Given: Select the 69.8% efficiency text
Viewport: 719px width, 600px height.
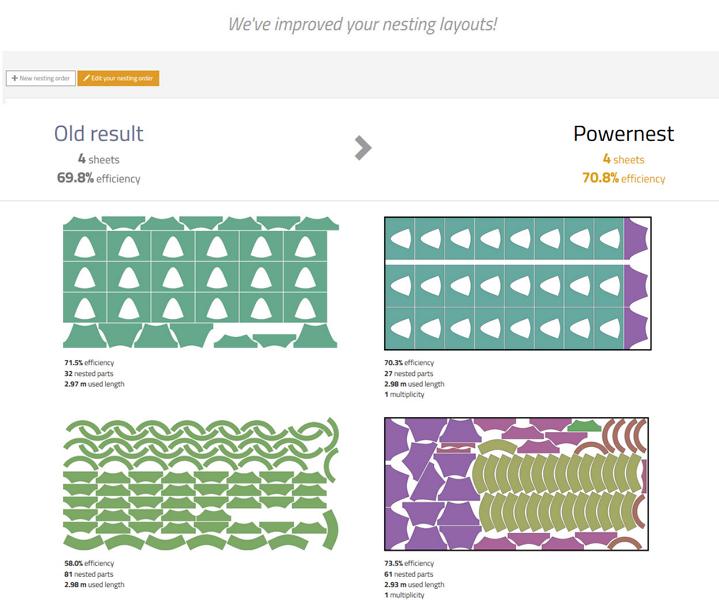Looking at the screenshot, I should click(x=99, y=178).
